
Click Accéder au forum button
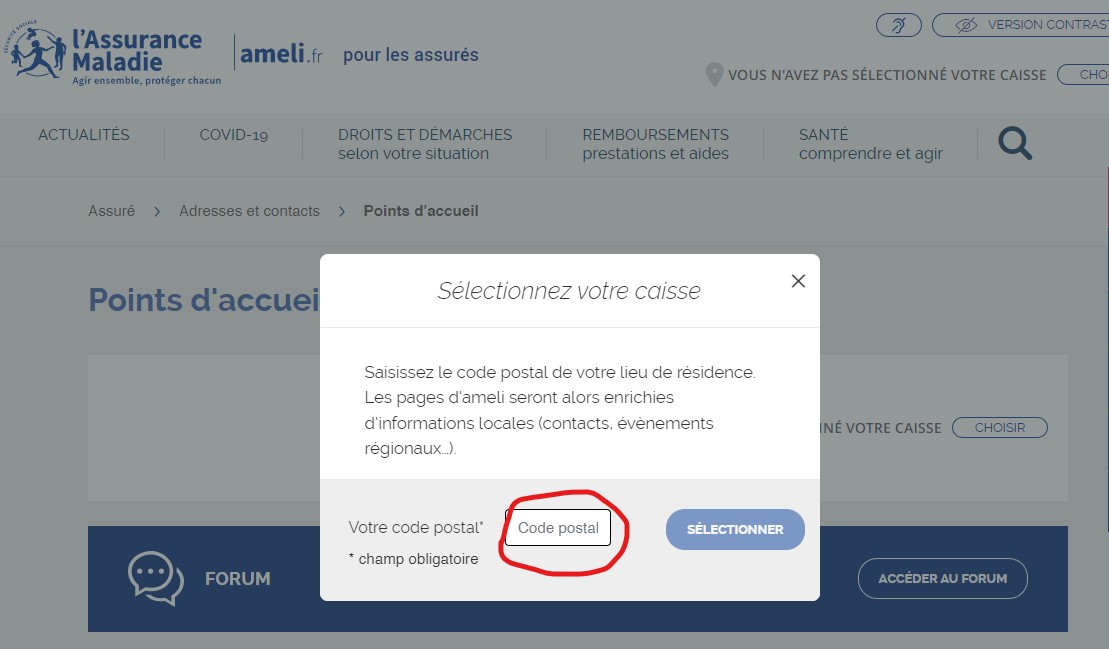click(x=942, y=578)
